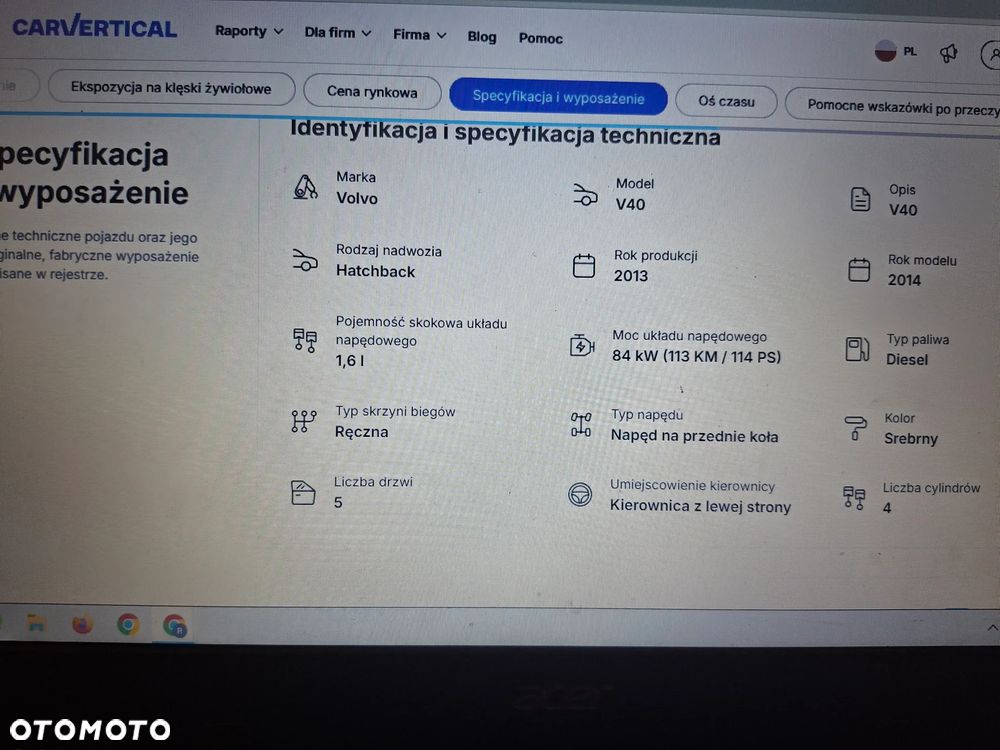Switch to Oś czasu tab
This screenshot has height=750, width=1000.
point(726,101)
